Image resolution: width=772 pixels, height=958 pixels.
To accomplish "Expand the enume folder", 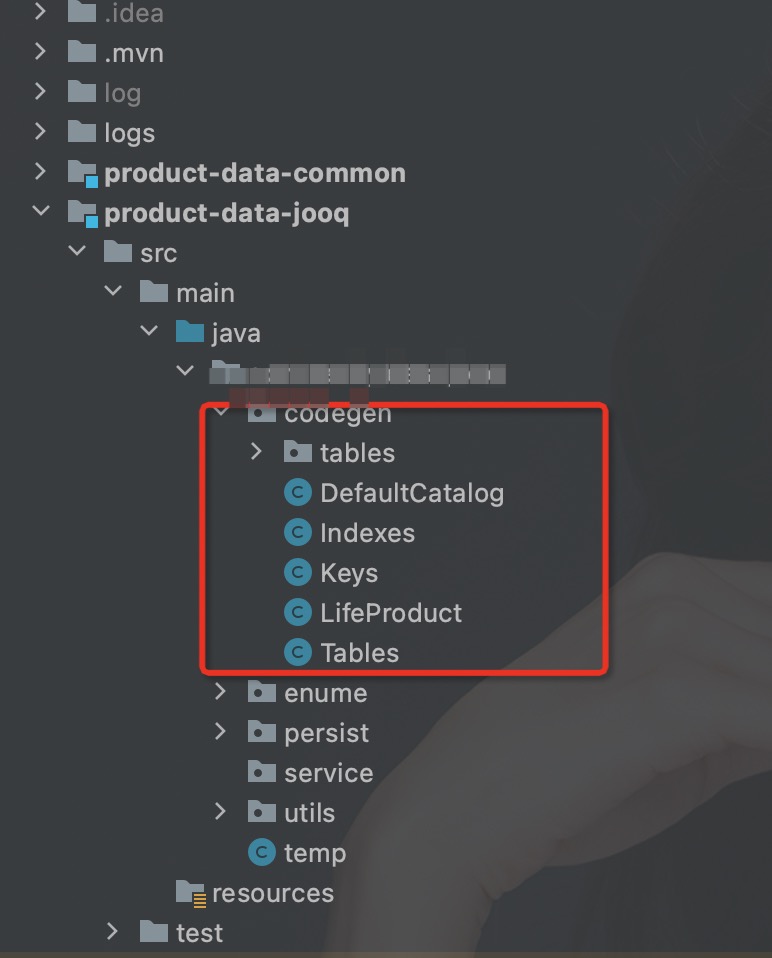I will click(x=221, y=692).
